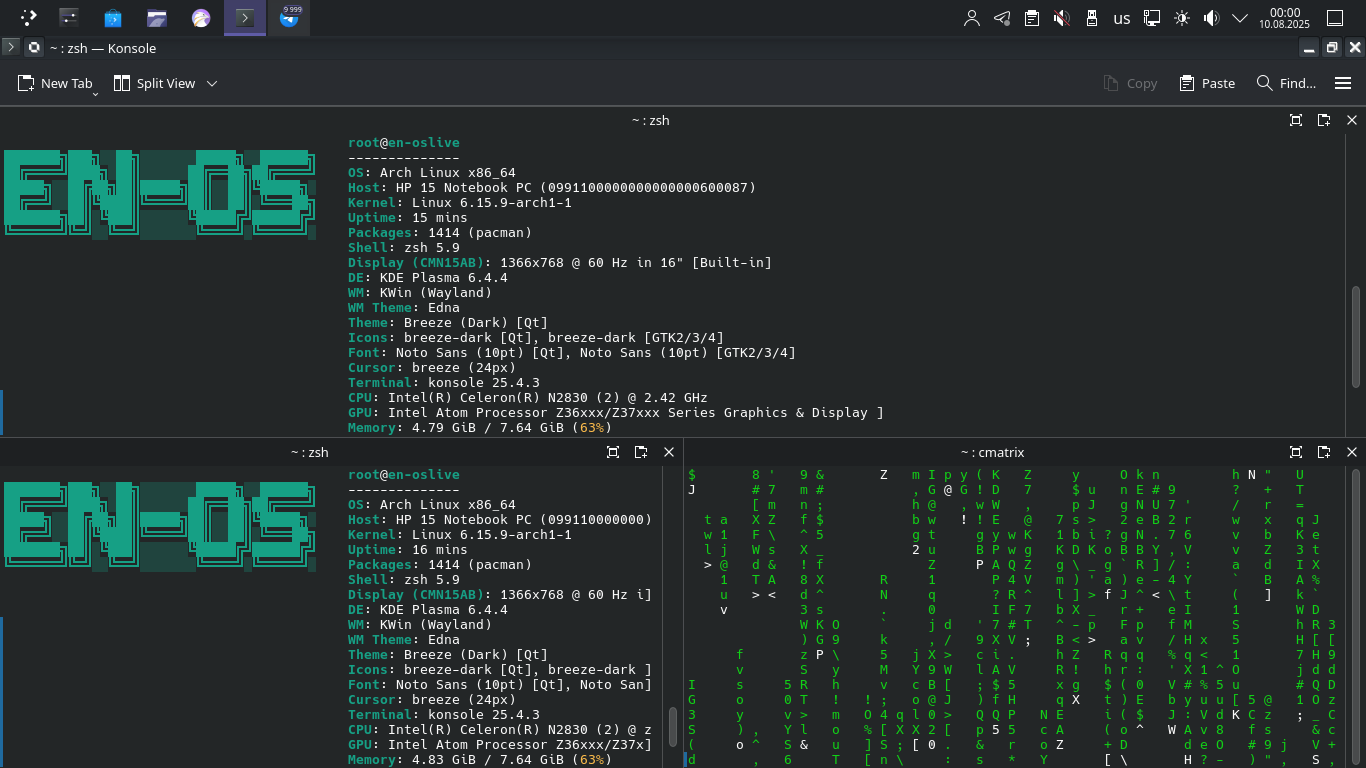
Task: Click the full 'Host: HP 15 Notebook PC' line in top pane
Action: coord(552,188)
